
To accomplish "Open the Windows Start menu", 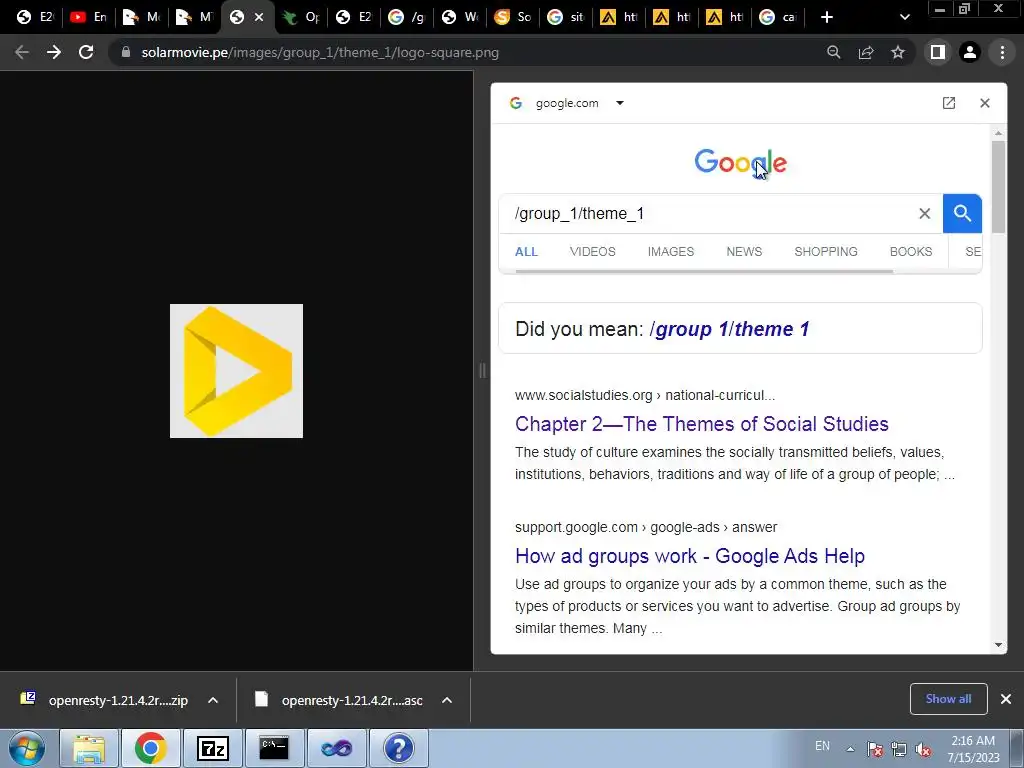I will click(26, 748).
